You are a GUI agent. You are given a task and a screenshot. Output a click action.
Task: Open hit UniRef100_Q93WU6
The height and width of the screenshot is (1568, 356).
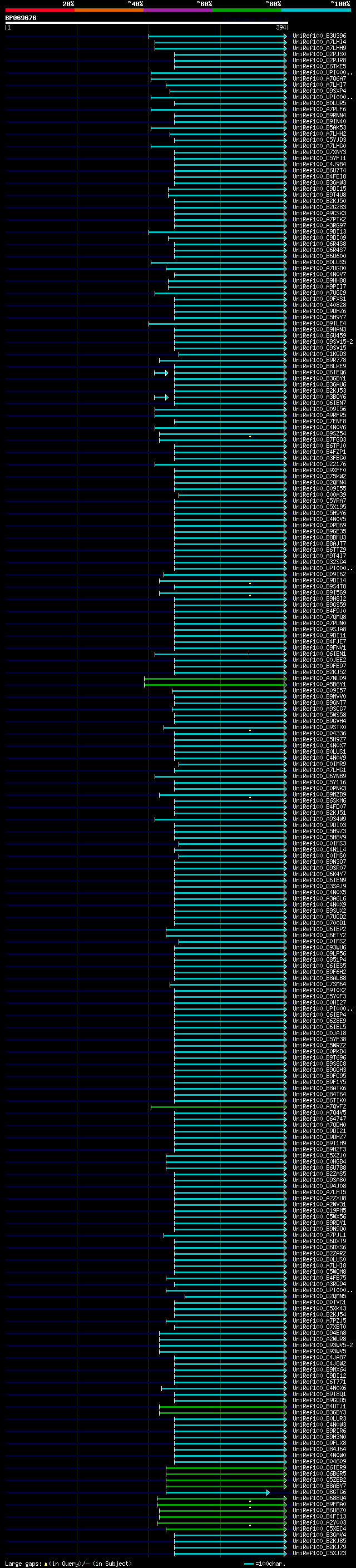click(x=319, y=948)
